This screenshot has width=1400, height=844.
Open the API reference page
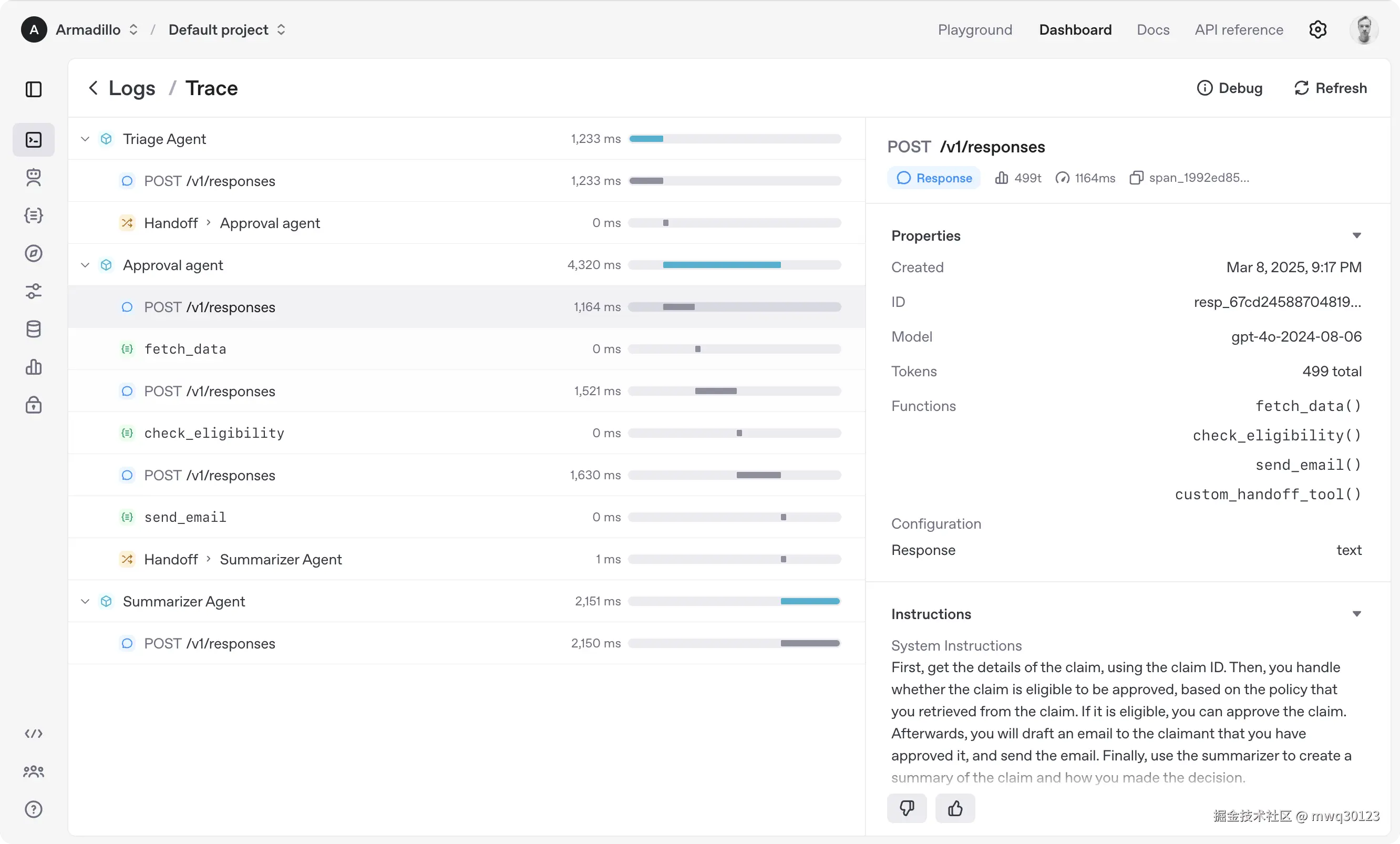click(x=1239, y=29)
